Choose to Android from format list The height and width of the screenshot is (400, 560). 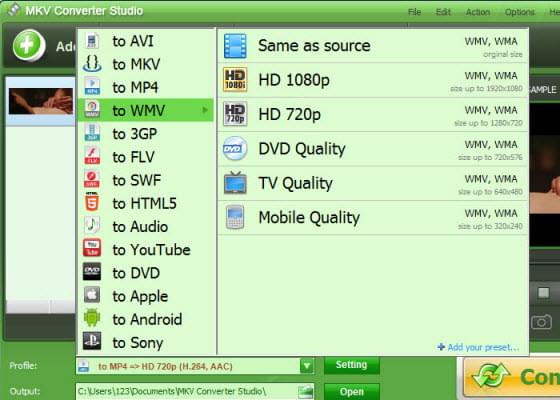click(x=146, y=319)
